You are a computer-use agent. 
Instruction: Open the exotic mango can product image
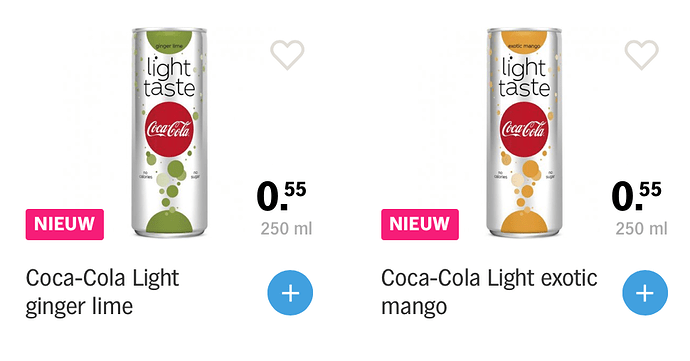(524, 133)
